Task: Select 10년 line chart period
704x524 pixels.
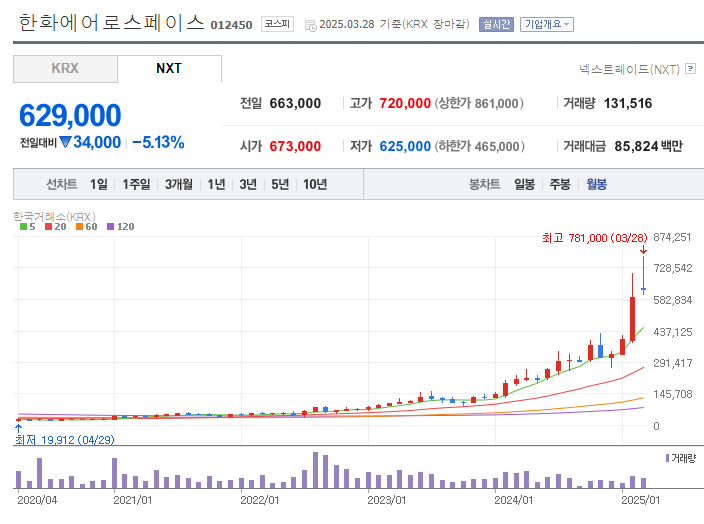Action: 315,184
